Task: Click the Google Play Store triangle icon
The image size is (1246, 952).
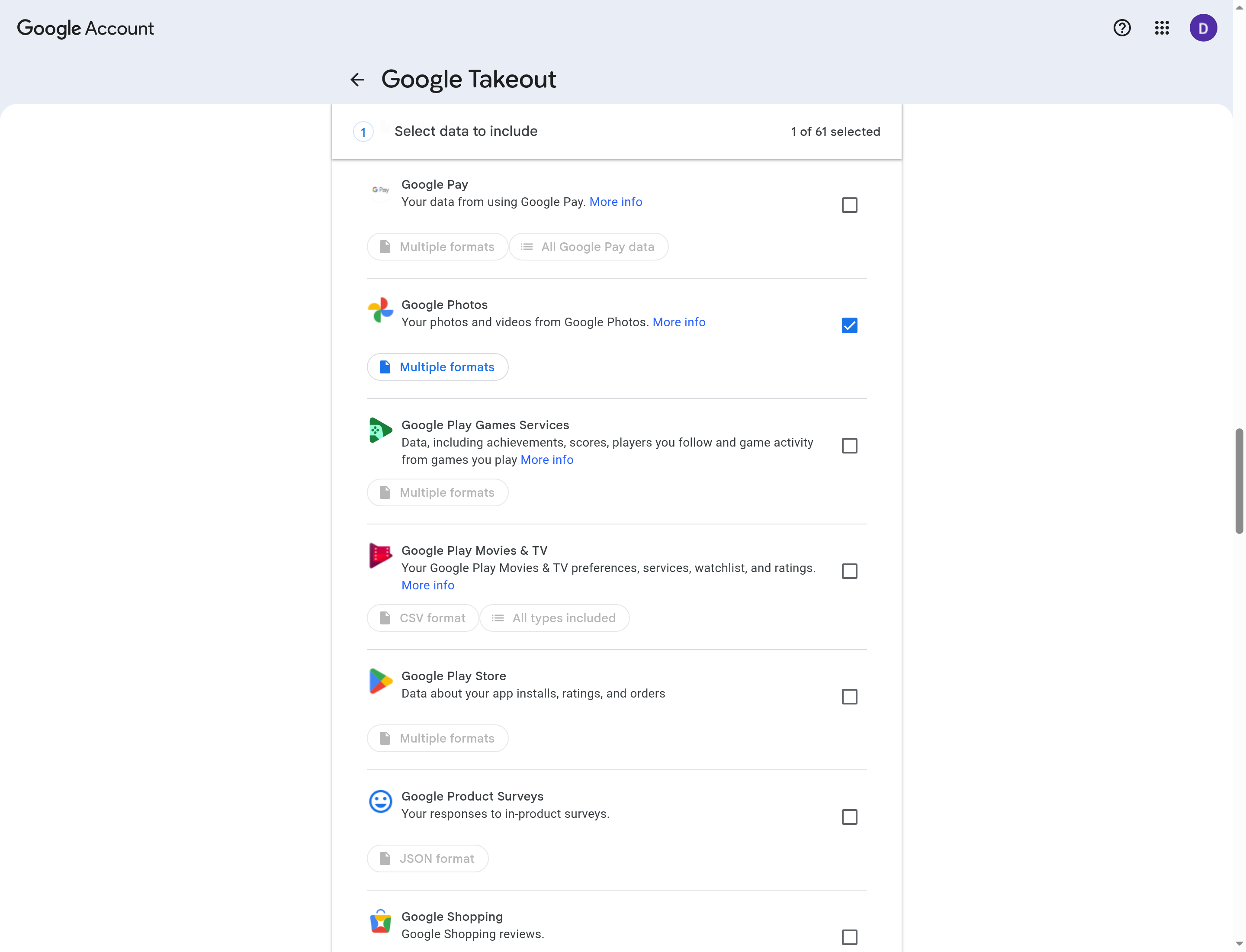Action: [380, 681]
